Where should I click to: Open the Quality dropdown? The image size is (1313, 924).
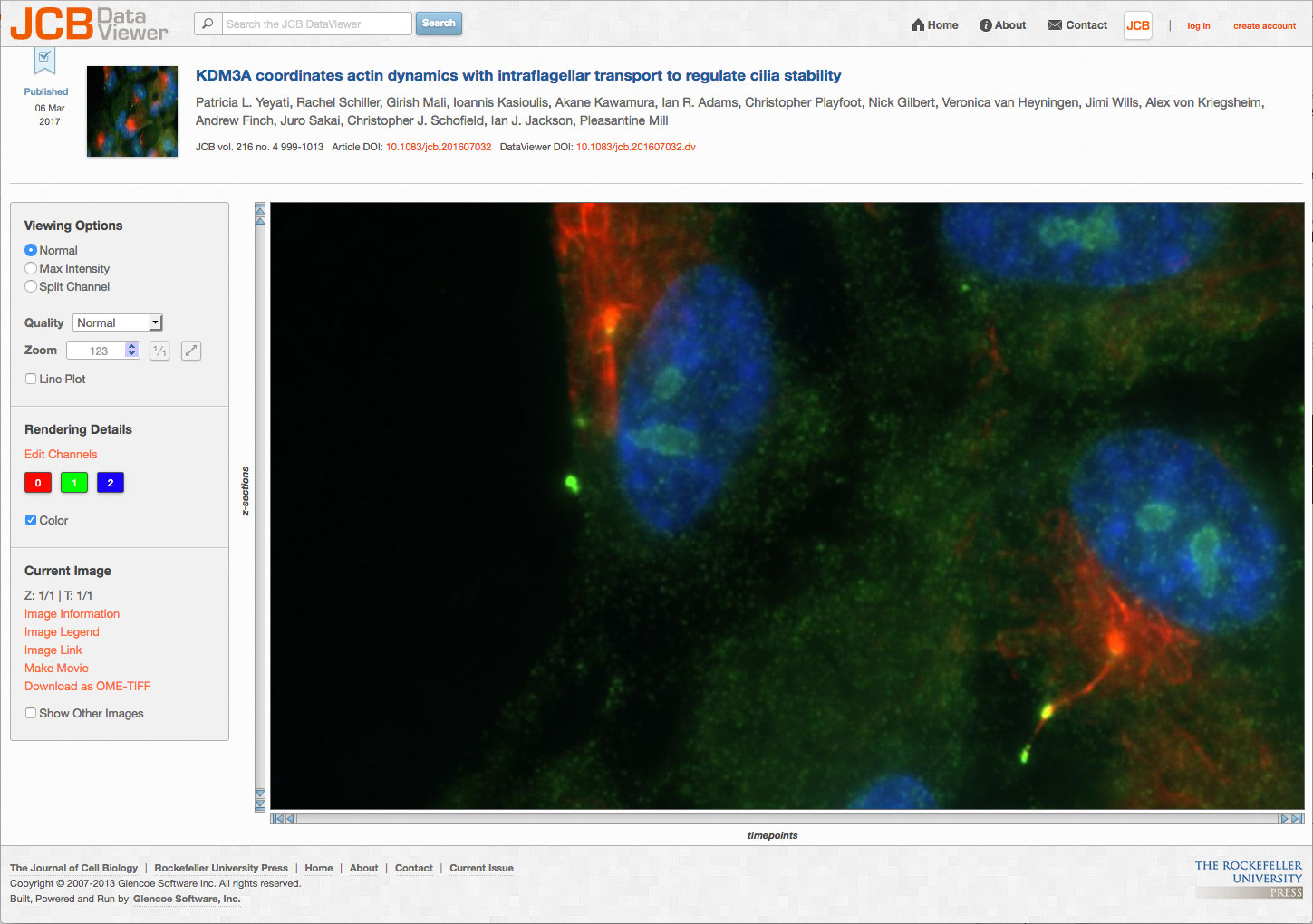coord(117,322)
